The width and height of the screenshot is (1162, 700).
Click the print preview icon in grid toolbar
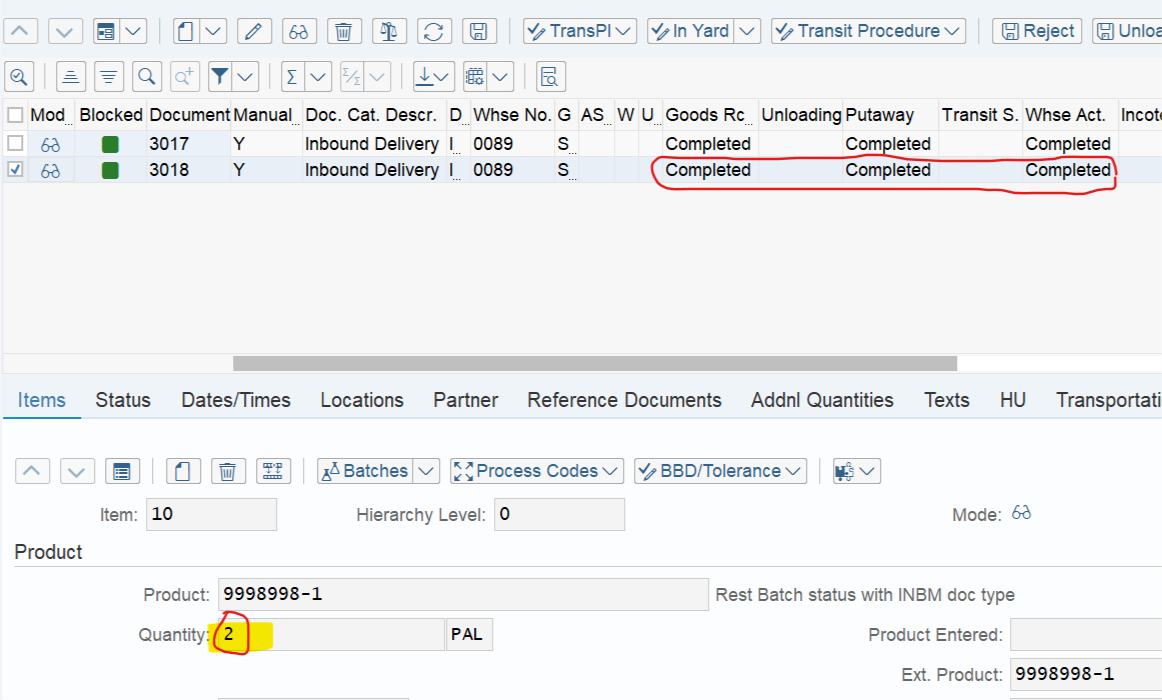[550, 76]
